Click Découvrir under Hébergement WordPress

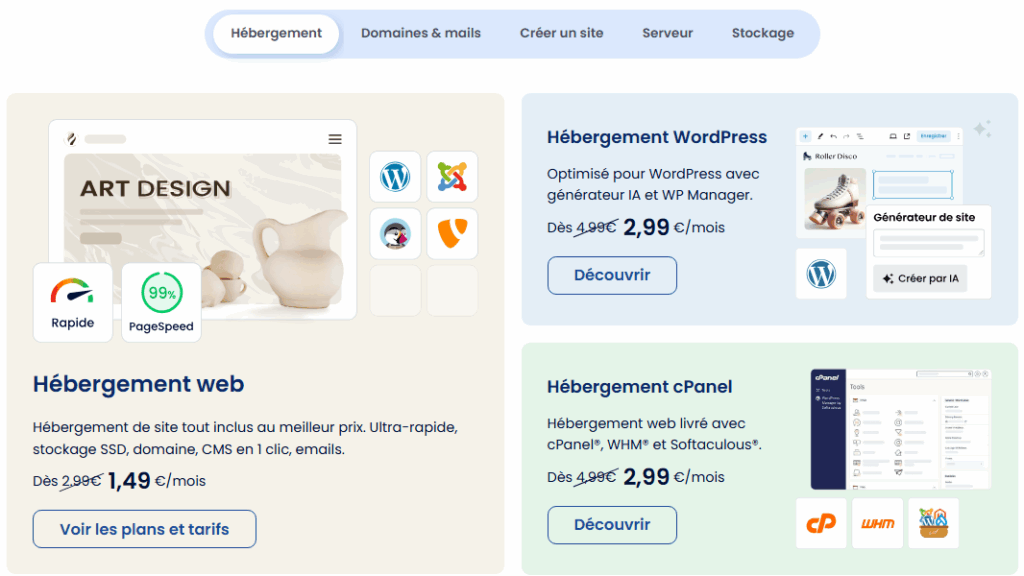(x=611, y=275)
